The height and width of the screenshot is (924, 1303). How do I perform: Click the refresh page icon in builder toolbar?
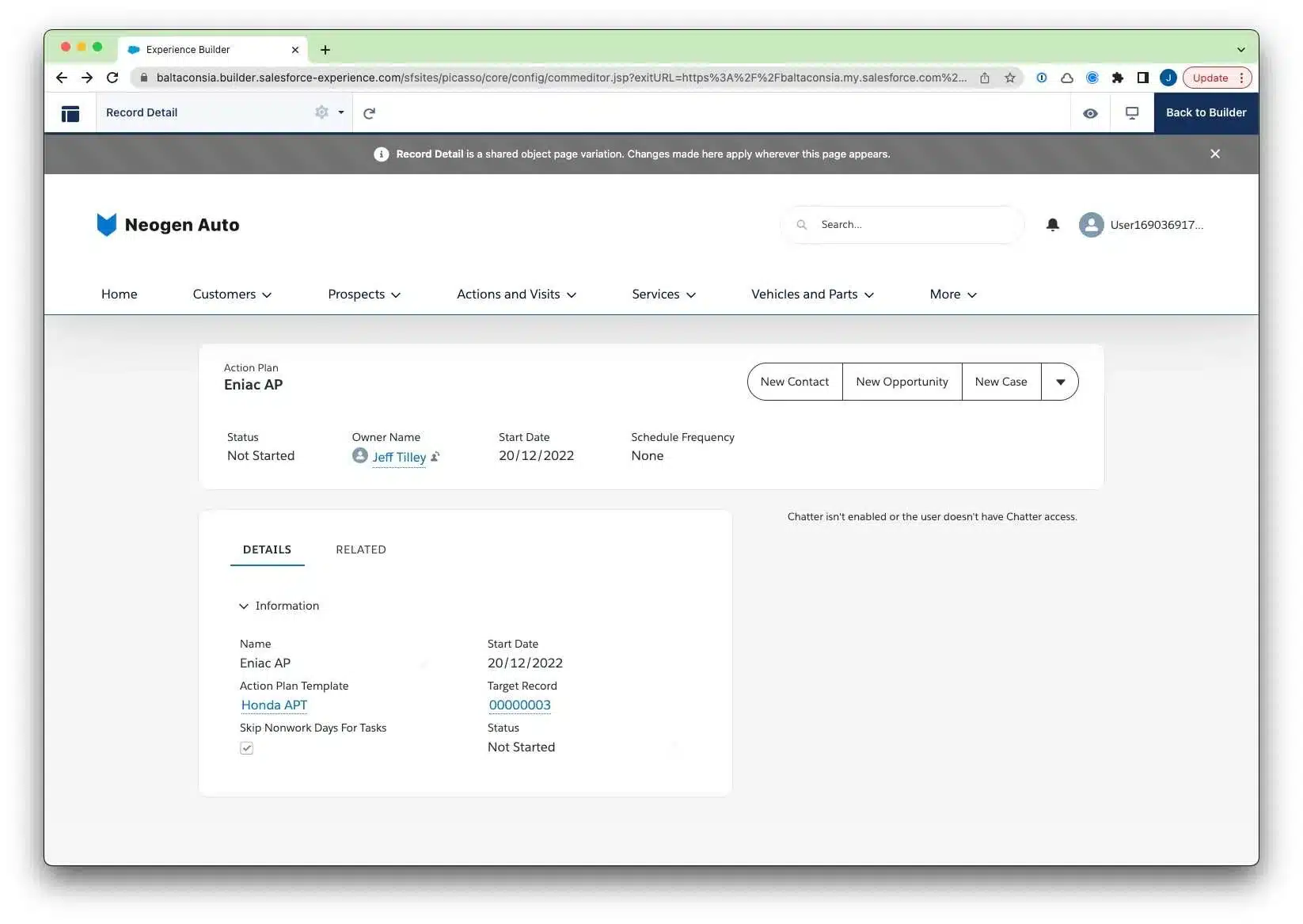tap(369, 113)
